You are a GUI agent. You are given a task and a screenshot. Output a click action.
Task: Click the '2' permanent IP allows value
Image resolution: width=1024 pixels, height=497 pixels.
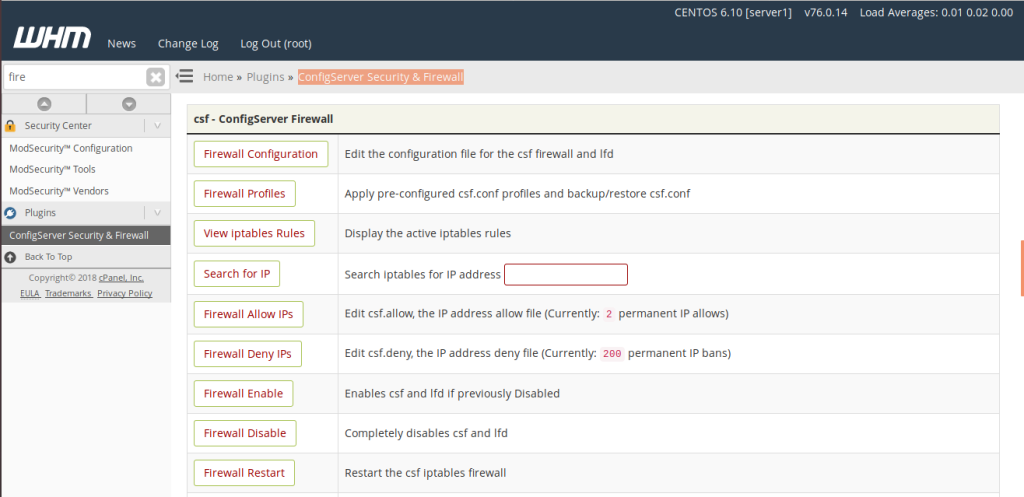[x=609, y=314]
